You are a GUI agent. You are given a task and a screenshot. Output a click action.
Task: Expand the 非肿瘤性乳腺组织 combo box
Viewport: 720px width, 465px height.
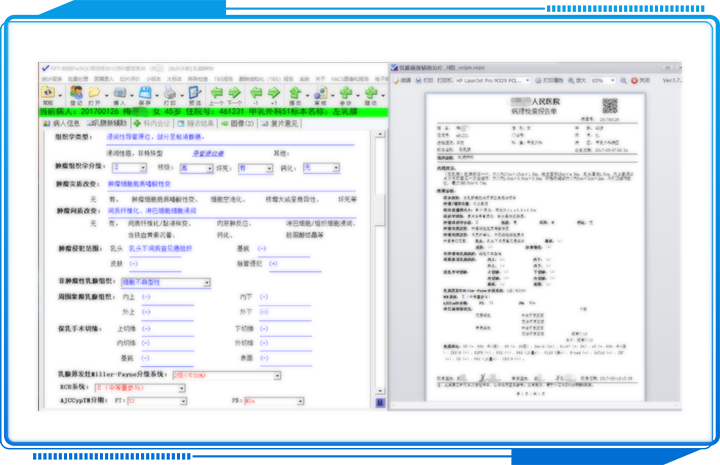[x=206, y=283]
